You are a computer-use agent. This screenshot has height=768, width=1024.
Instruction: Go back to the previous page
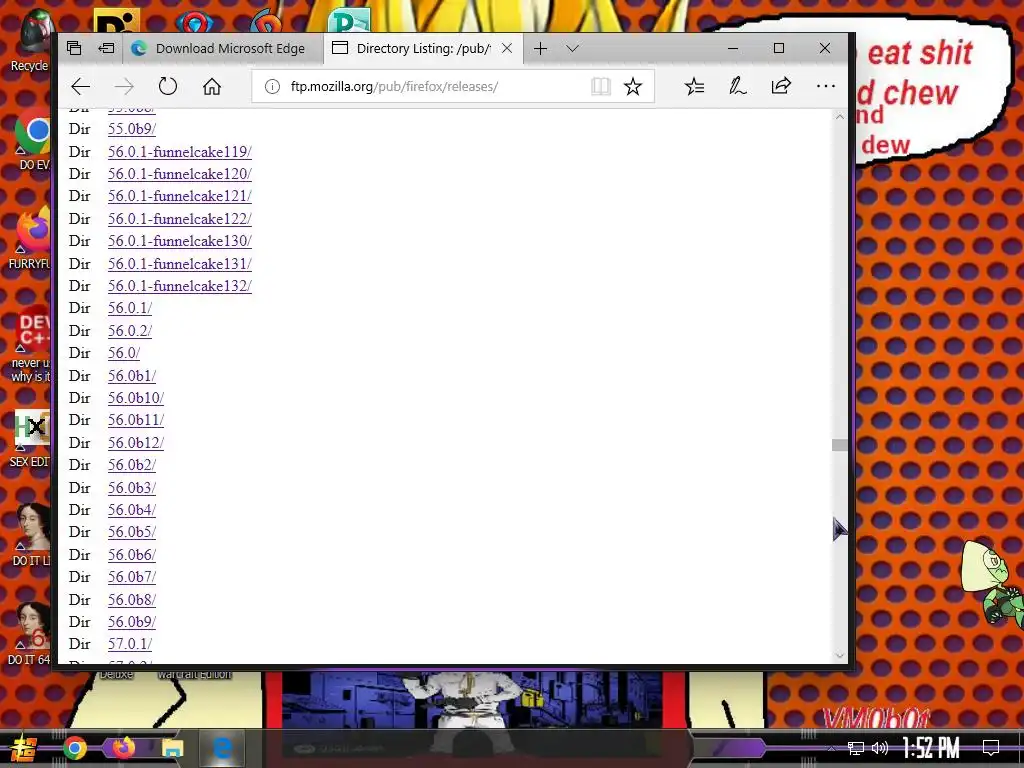[80, 86]
